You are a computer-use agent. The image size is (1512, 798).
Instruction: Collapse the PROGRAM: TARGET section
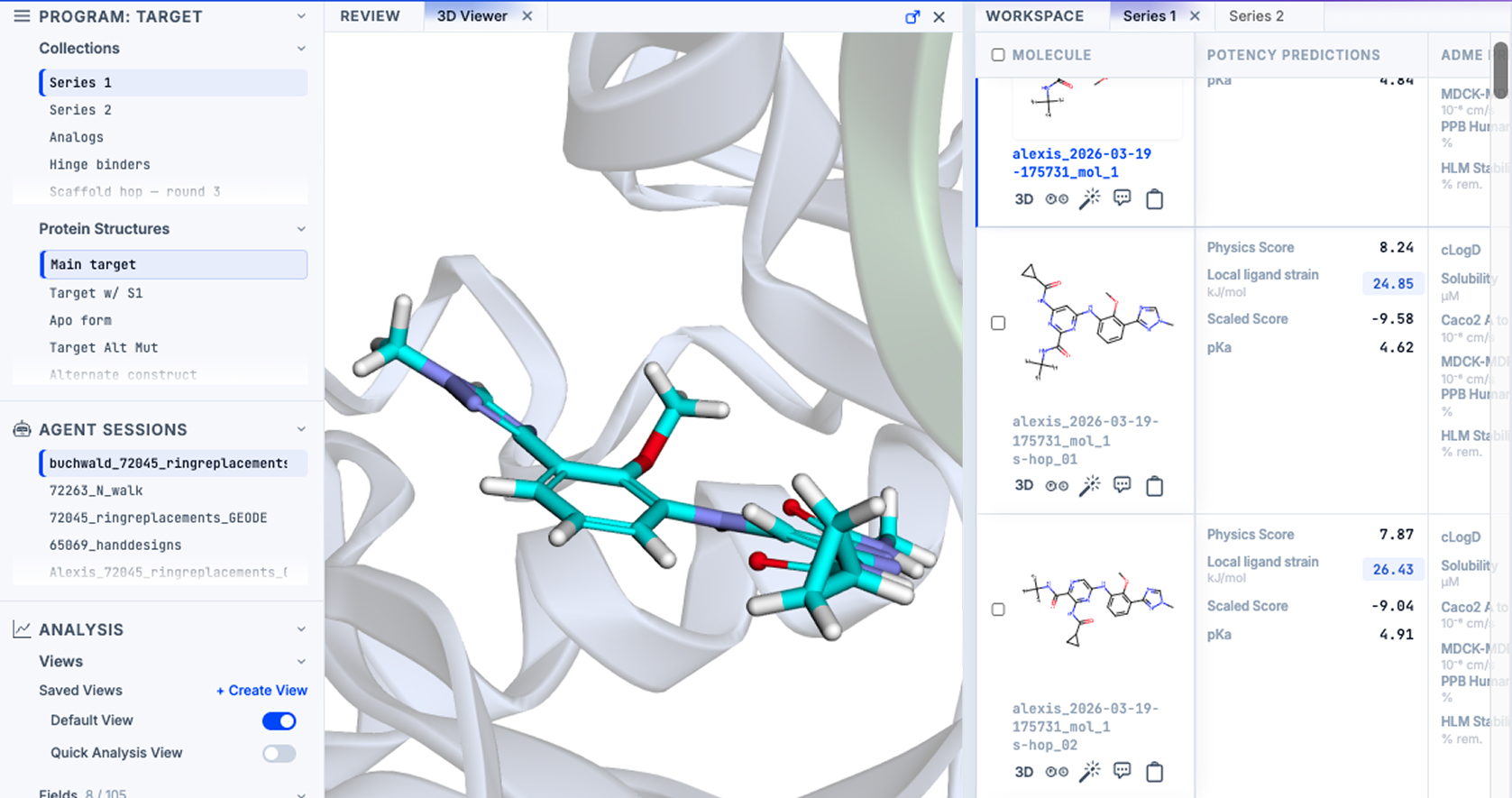coord(301,16)
